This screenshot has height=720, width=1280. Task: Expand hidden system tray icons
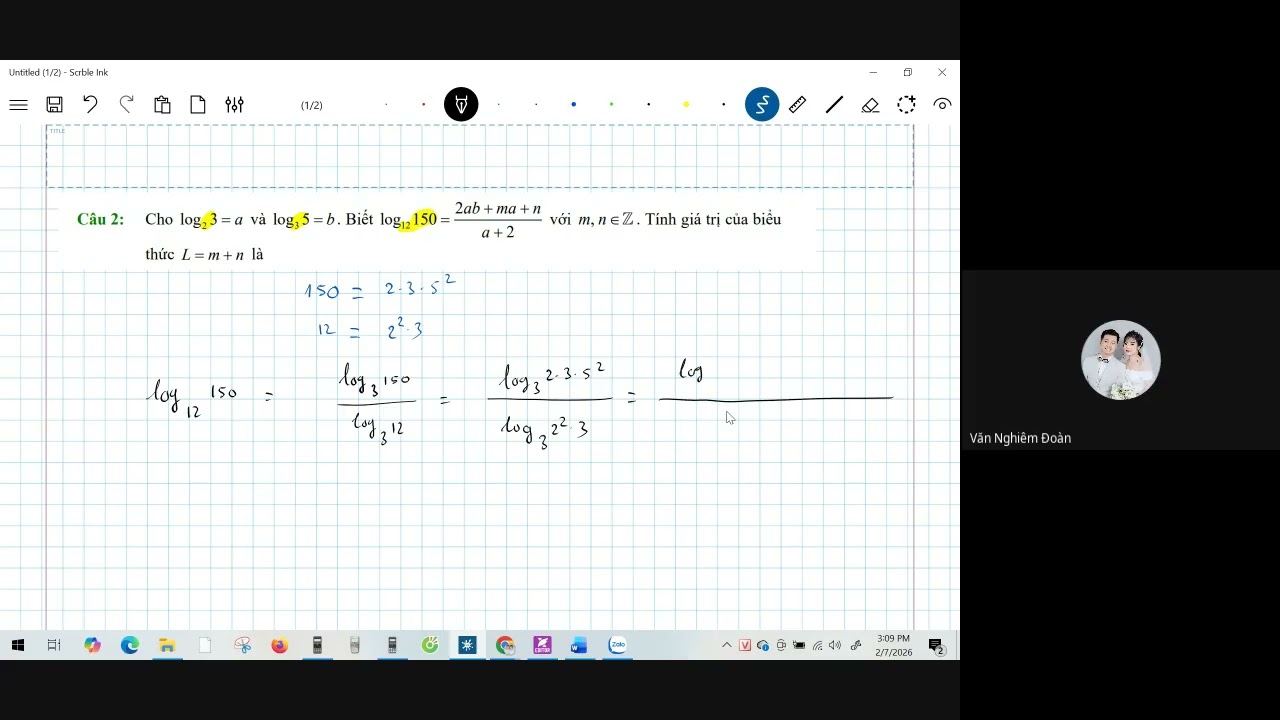click(727, 646)
